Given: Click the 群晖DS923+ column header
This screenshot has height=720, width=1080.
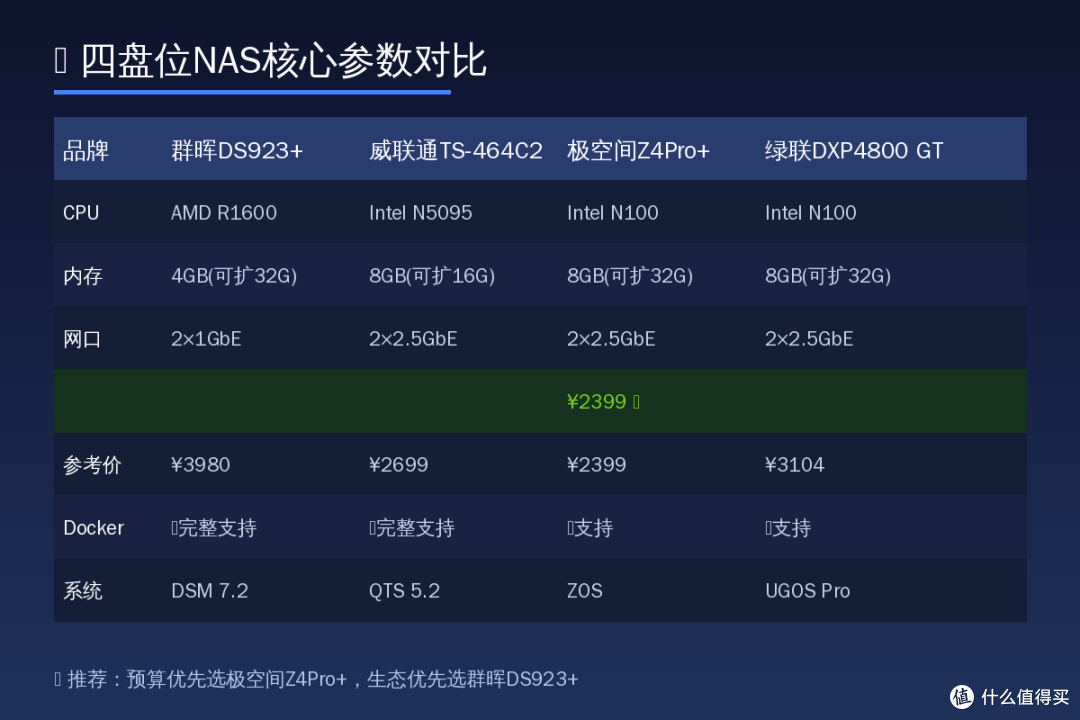Looking at the screenshot, I should pos(237,150).
